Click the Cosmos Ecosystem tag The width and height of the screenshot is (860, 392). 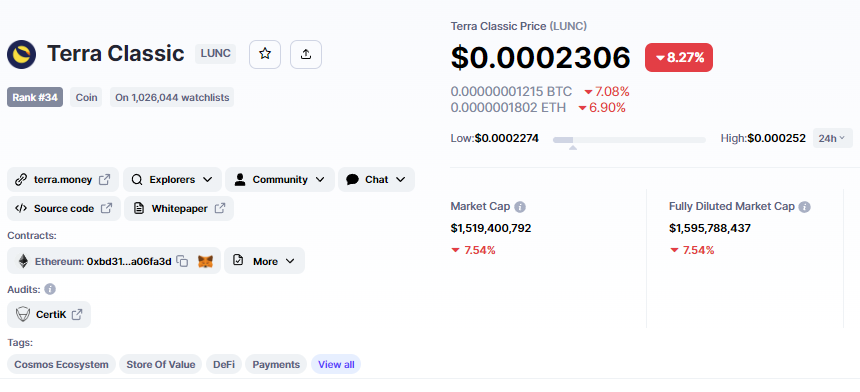click(61, 365)
